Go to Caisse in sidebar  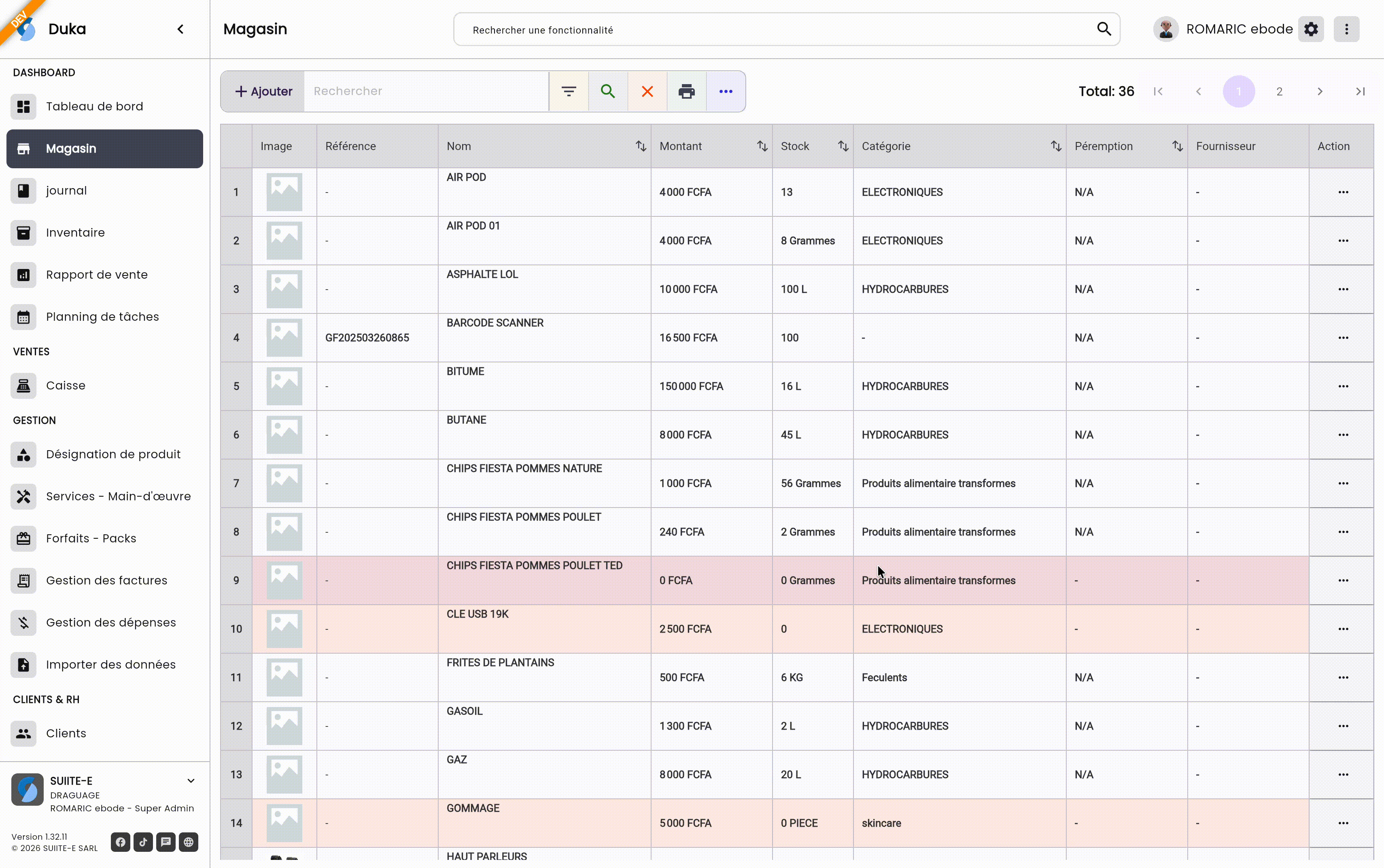[x=66, y=386]
